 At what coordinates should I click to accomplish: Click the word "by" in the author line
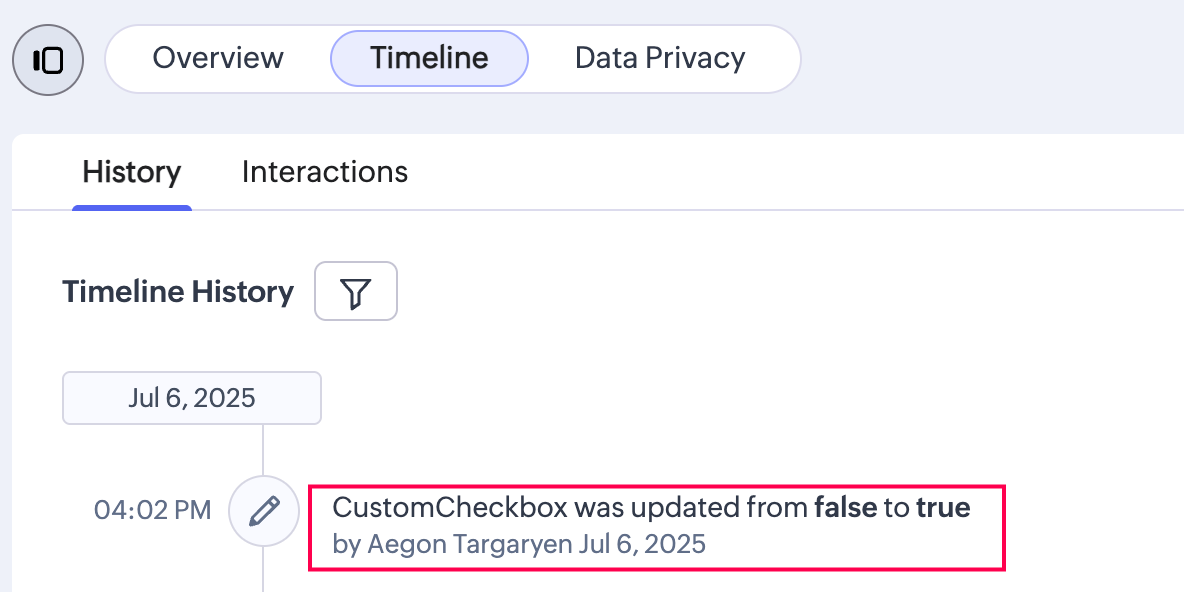pos(346,544)
